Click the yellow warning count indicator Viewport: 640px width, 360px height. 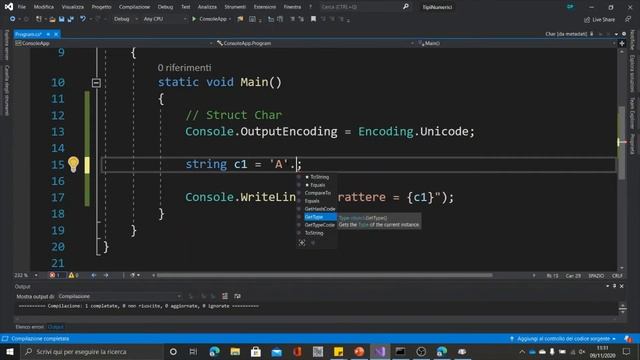(x=73, y=276)
